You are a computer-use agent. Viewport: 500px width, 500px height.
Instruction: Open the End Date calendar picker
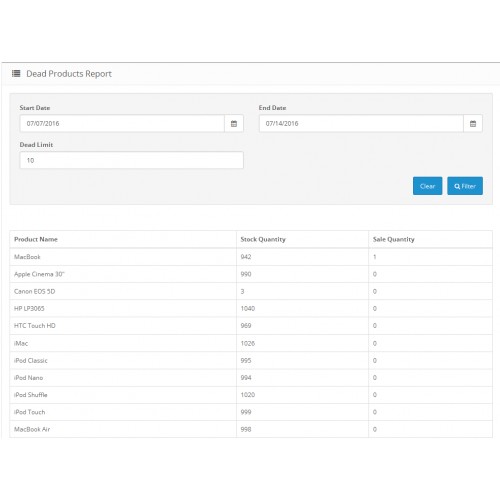473,124
